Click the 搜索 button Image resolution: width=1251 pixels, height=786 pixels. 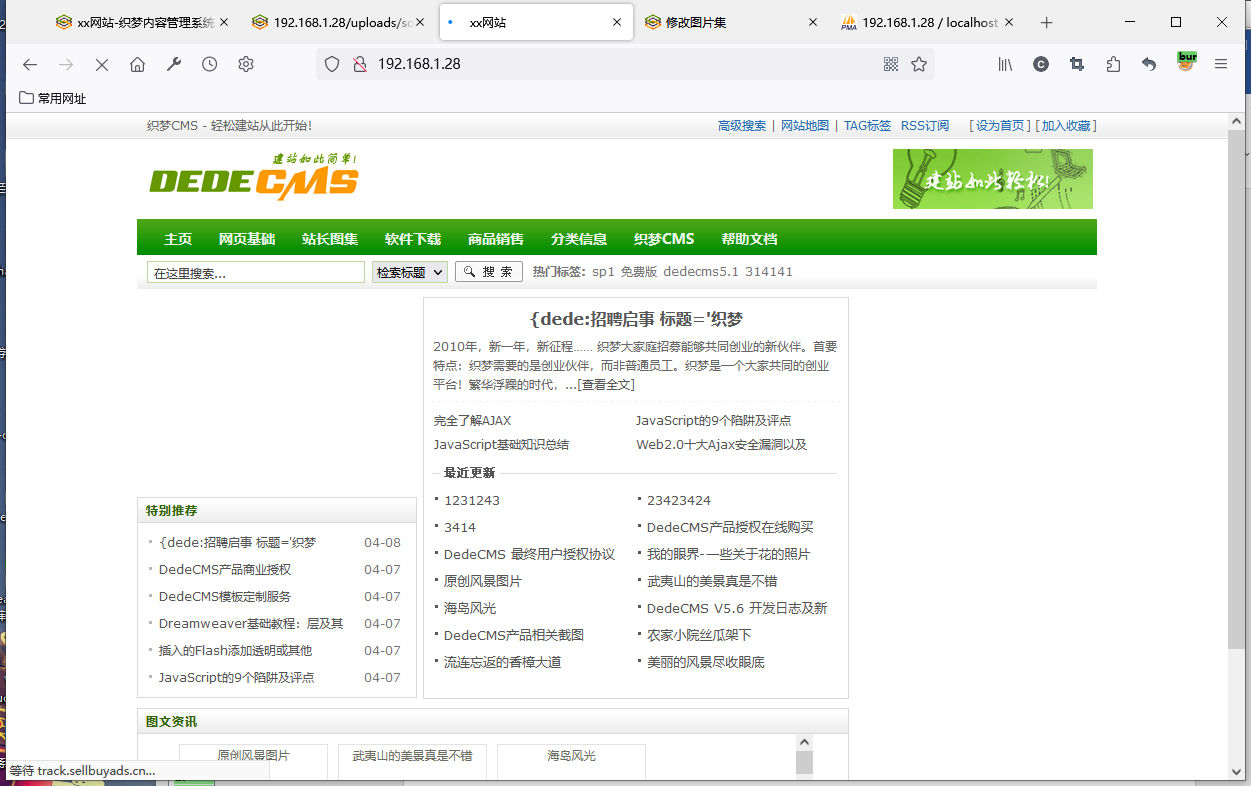point(489,272)
